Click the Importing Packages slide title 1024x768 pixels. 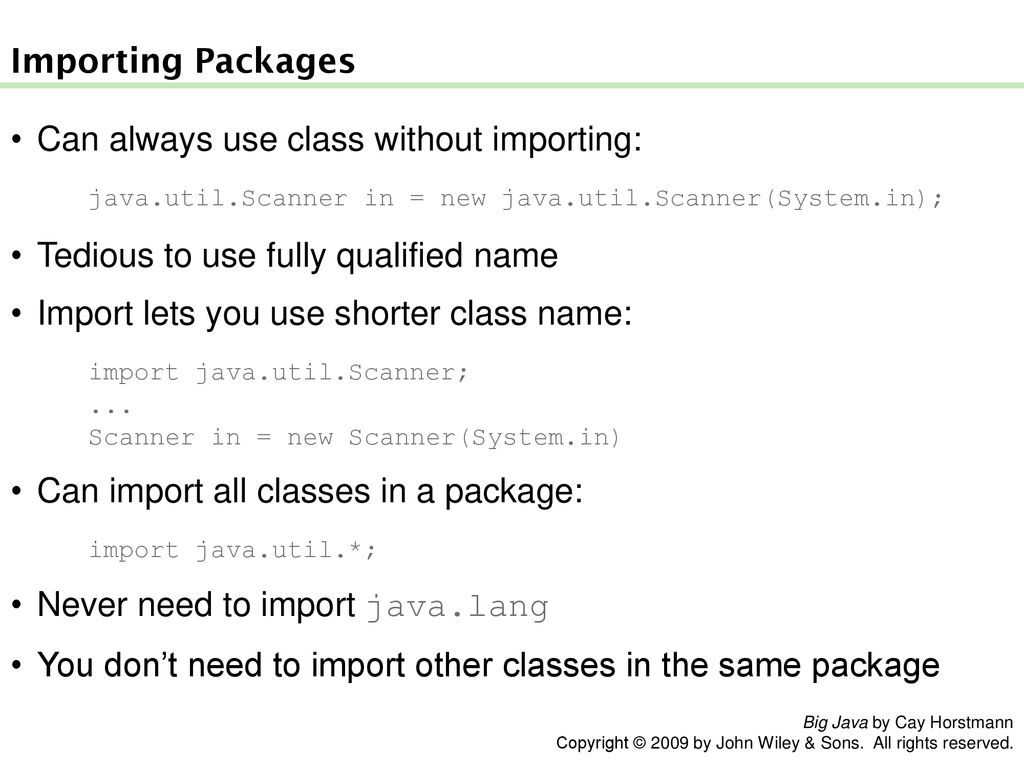(183, 62)
